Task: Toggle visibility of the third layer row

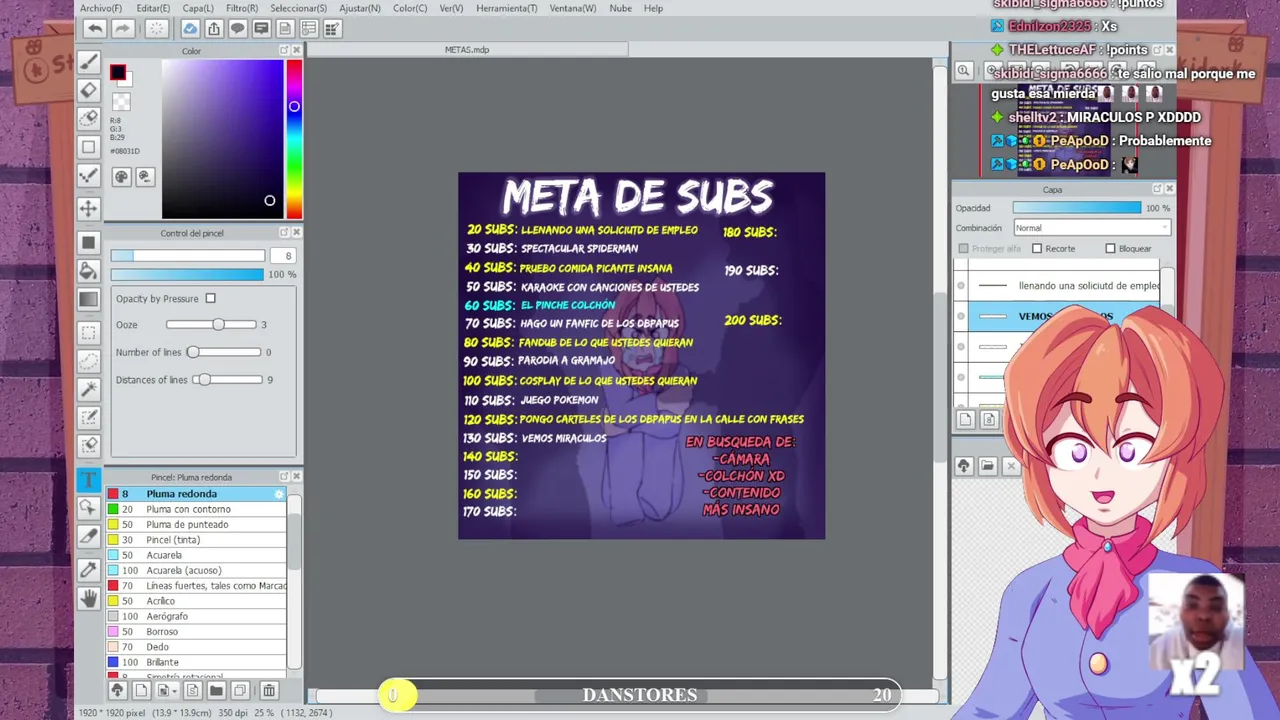Action: click(961, 347)
